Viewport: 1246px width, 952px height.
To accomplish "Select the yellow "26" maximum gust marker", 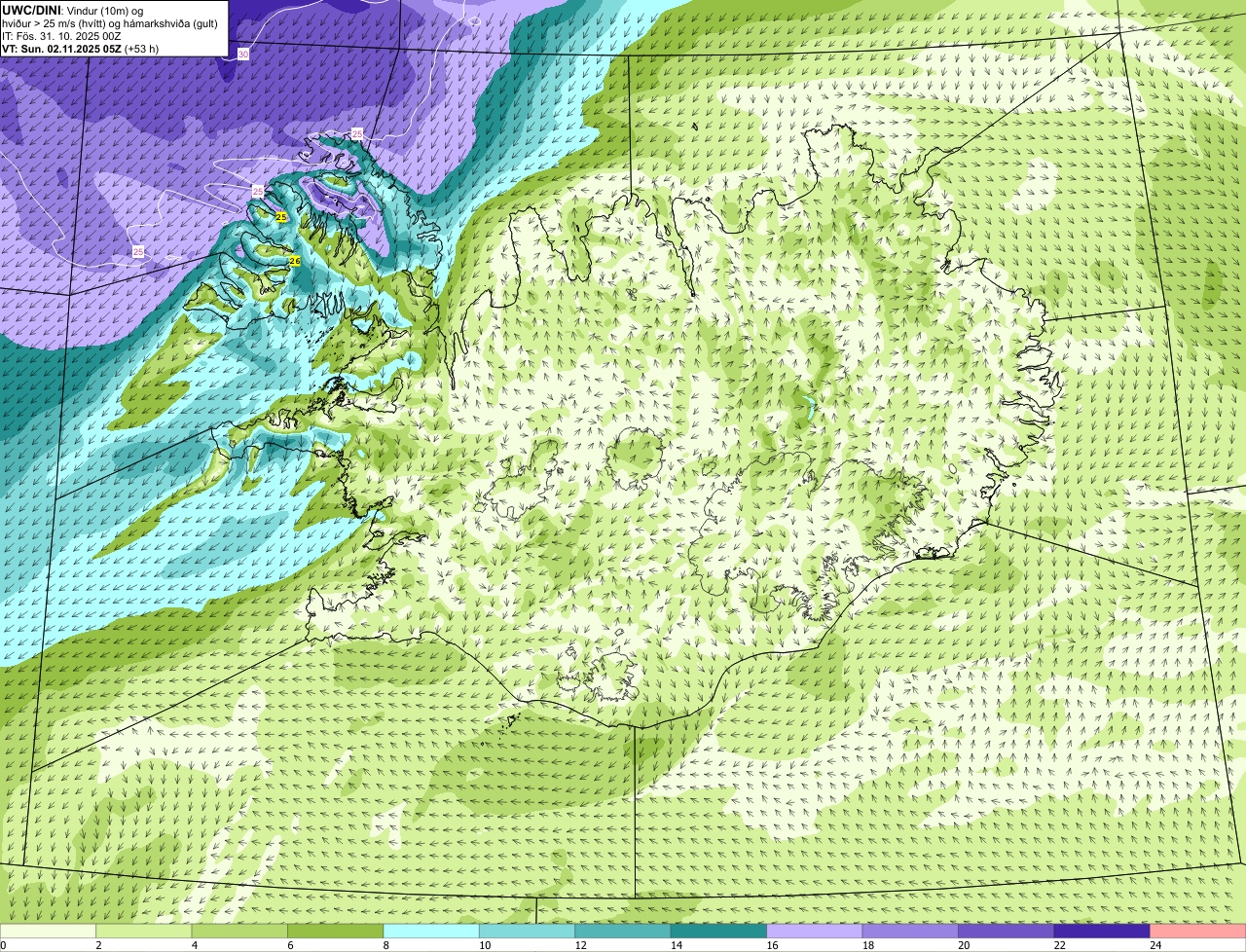I will pos(295,261).
